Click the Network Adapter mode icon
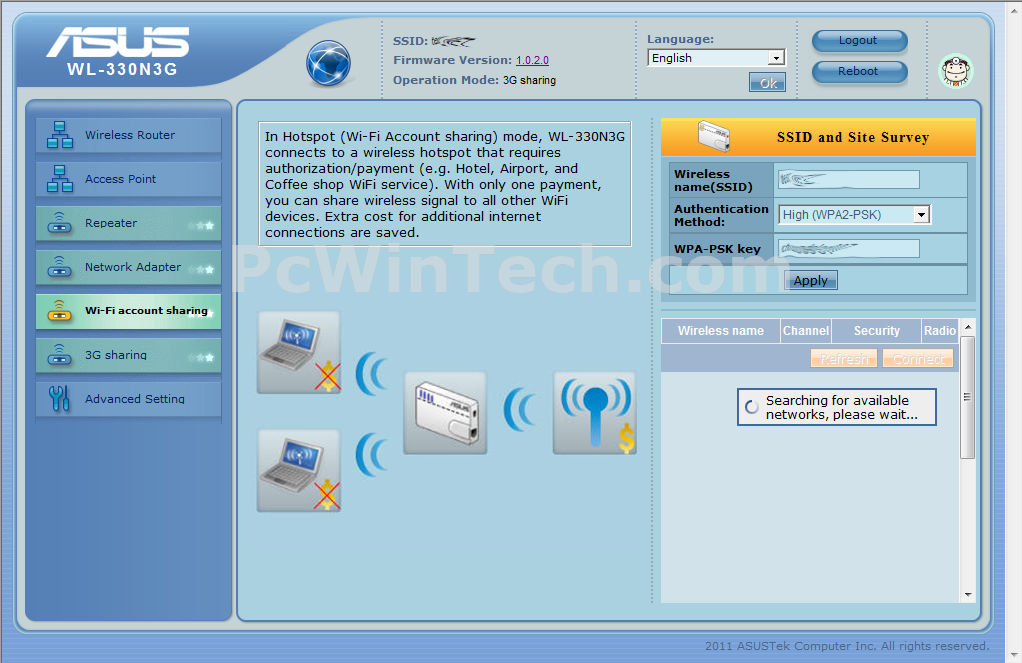The width and height of the screenshot is (1022, 663). click(59, 267)
